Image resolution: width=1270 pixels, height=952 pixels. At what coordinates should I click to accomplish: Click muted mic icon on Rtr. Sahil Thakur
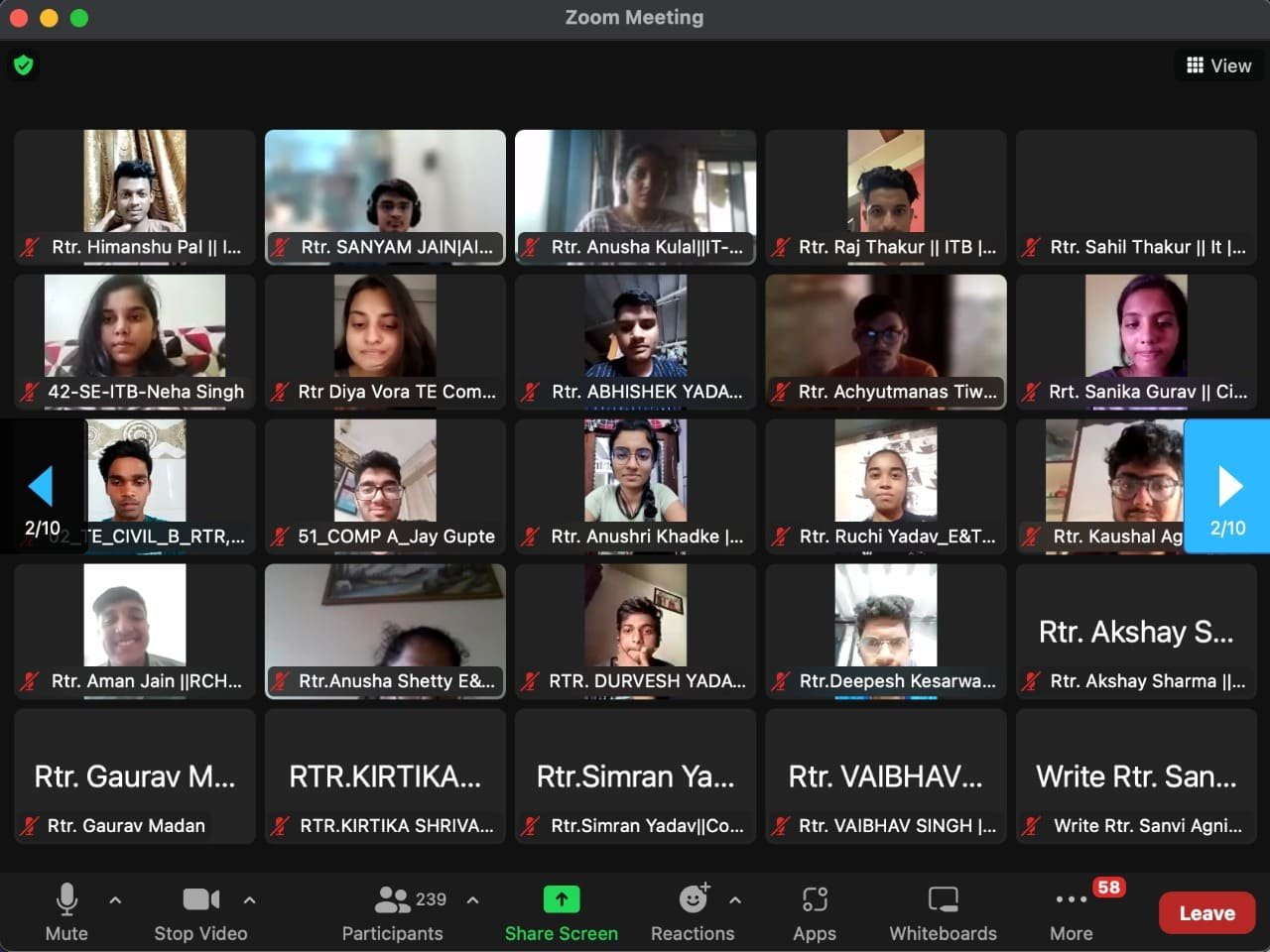(1033, 247)
